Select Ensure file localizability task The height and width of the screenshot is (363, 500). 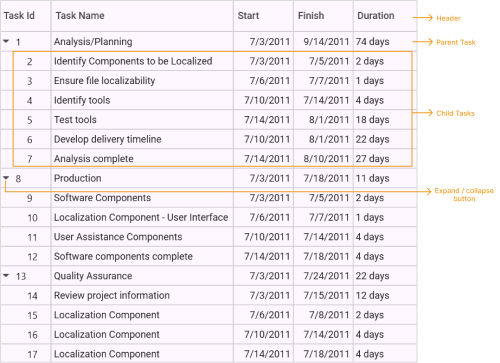(104, 81)
